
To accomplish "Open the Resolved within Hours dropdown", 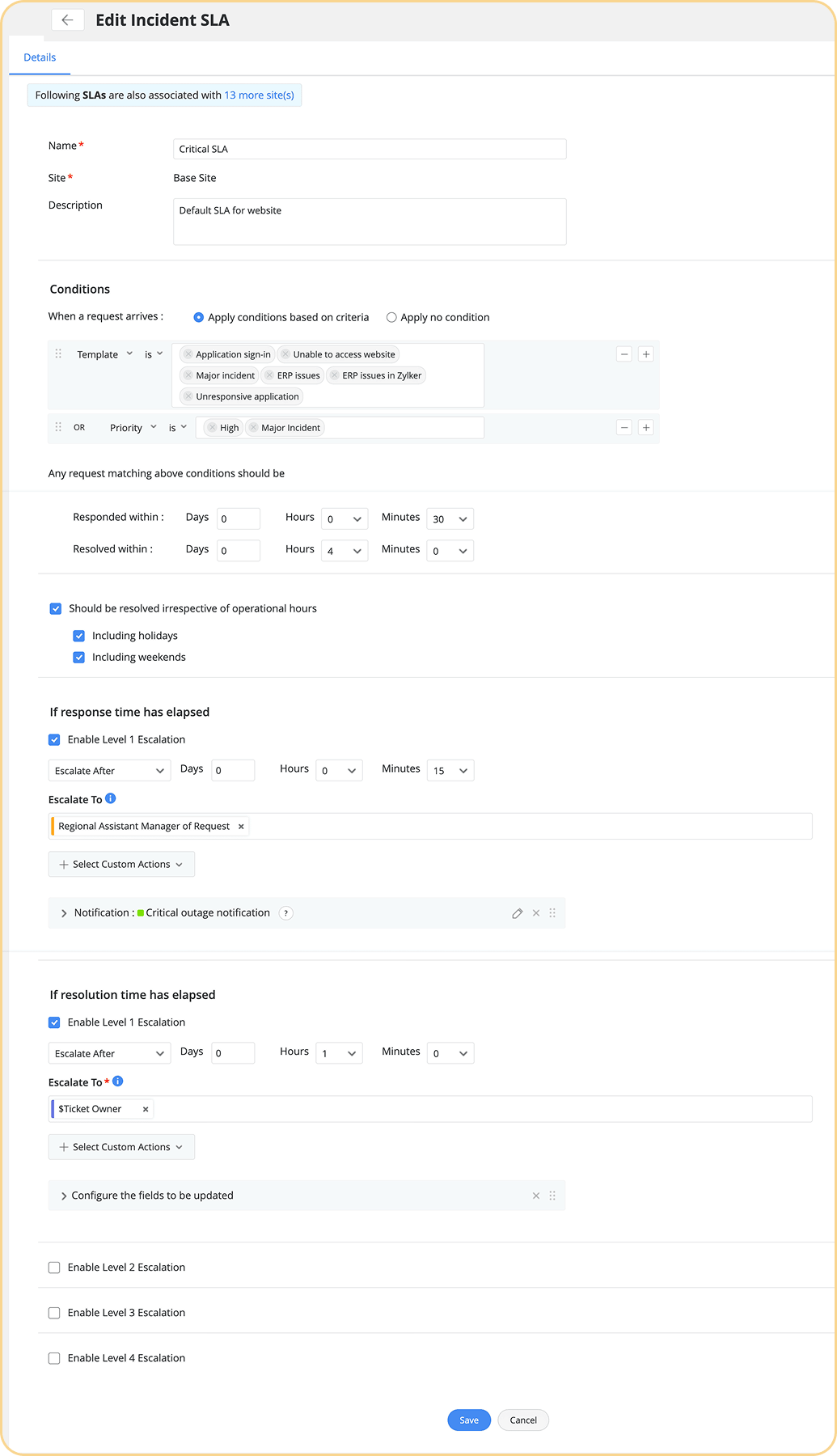I will (345, 551).
